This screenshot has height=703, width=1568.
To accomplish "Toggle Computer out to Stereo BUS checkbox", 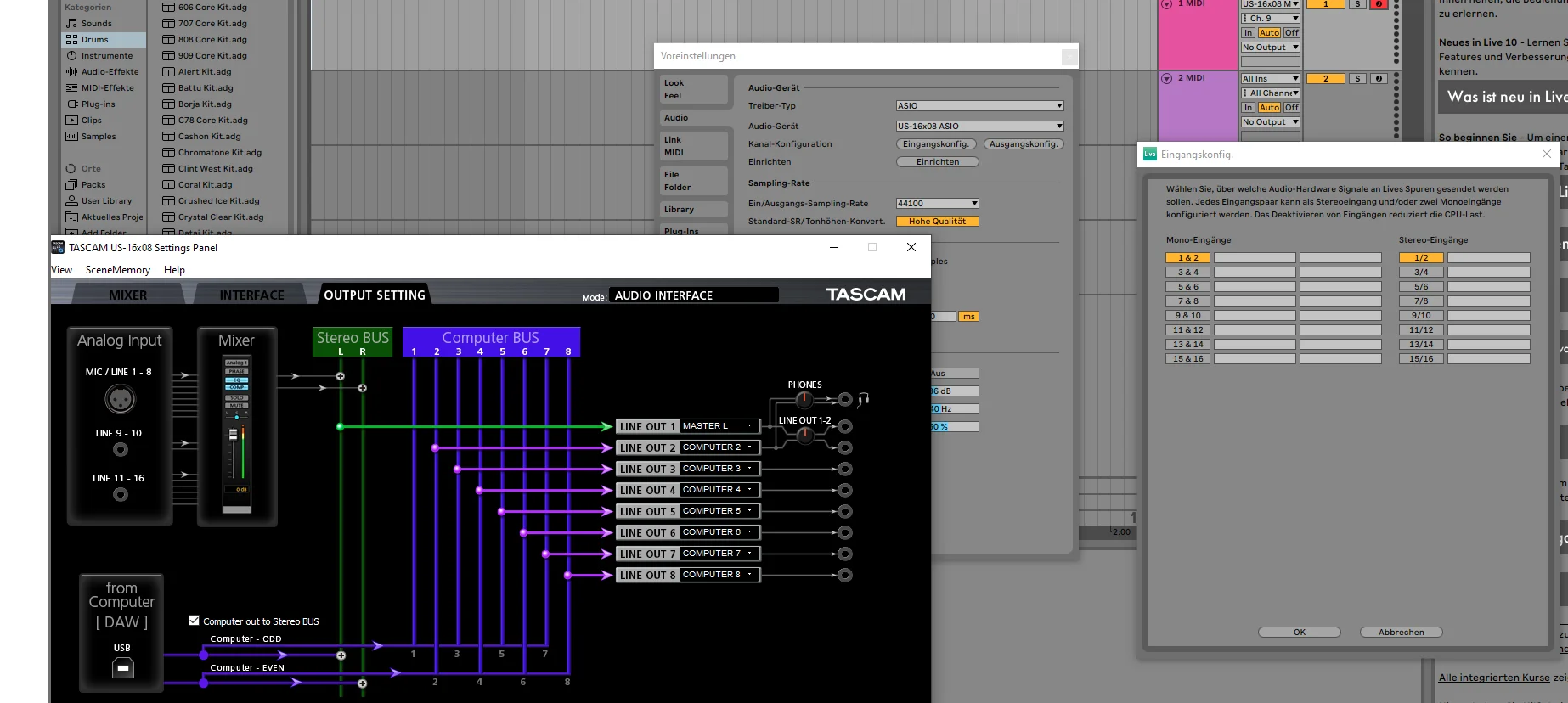I will pyautogui.click(x=194, y=621).
